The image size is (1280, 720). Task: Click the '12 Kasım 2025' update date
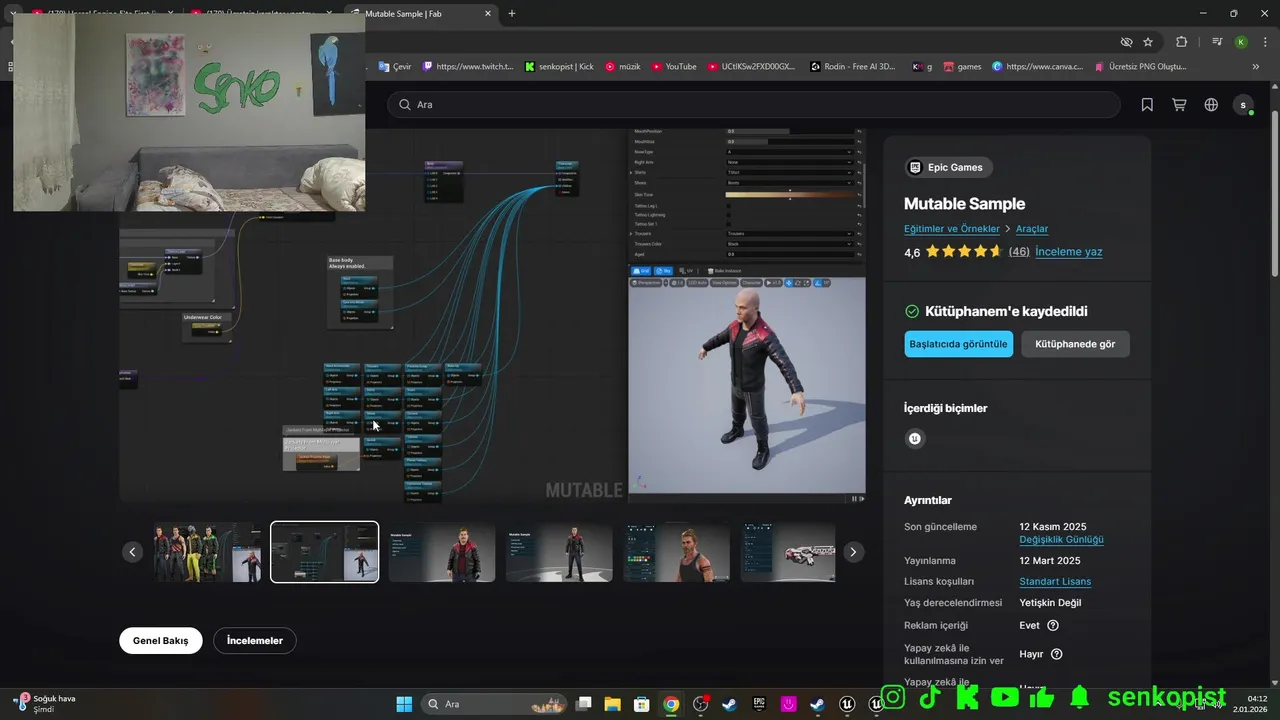tap(1053, 527)
